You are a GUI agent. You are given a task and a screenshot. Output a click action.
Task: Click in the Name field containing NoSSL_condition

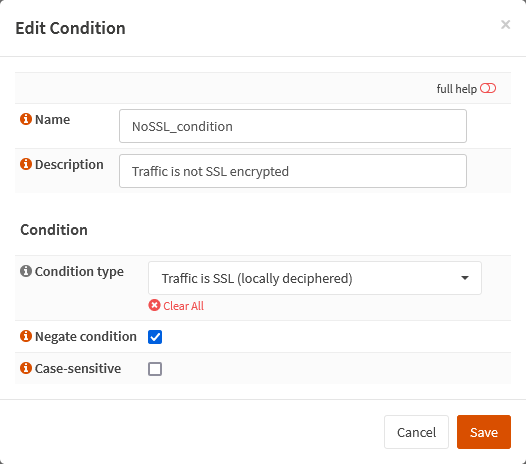[293, 126]
